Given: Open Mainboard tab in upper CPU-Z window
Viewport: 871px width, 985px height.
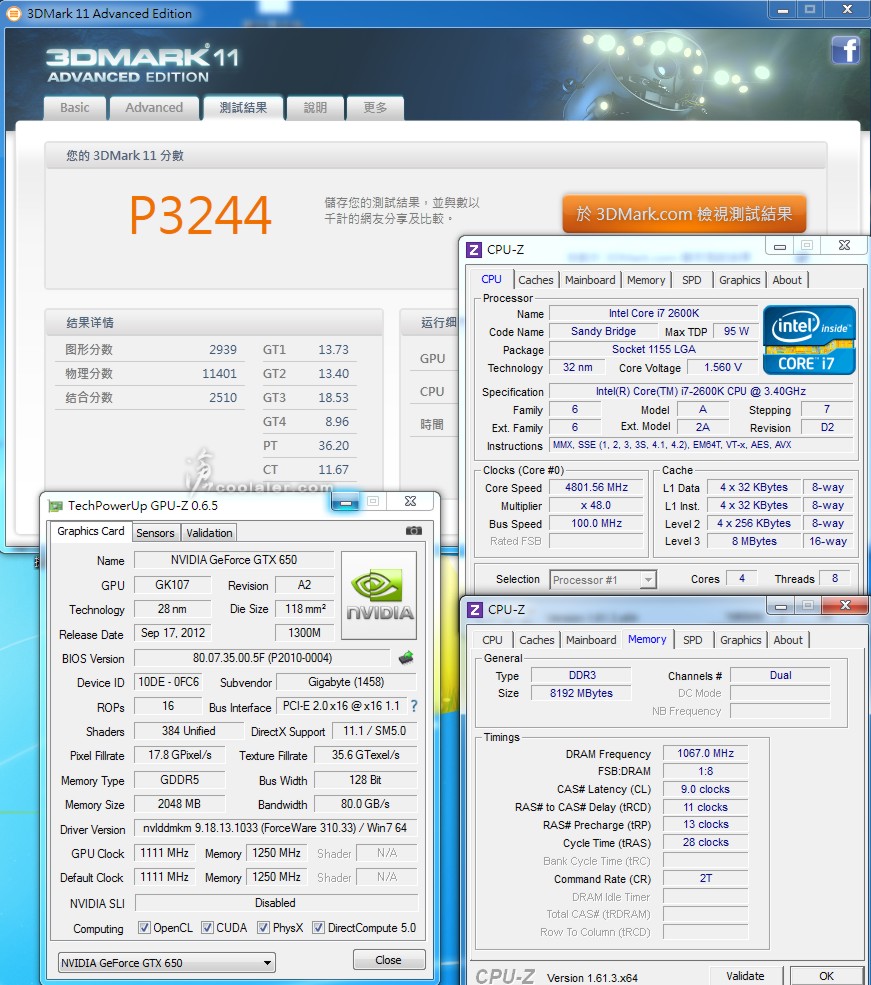Looking at the screenshot, I should tap(590, 280).
